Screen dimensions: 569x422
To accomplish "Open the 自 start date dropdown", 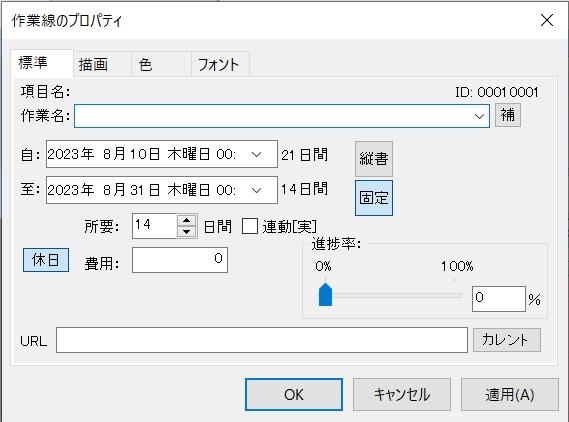I will 257,154.
